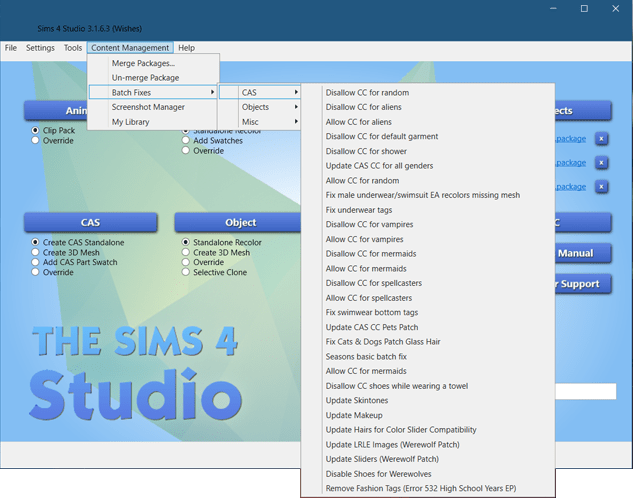
Task: Open My Library from the menu
Action: 153,122
